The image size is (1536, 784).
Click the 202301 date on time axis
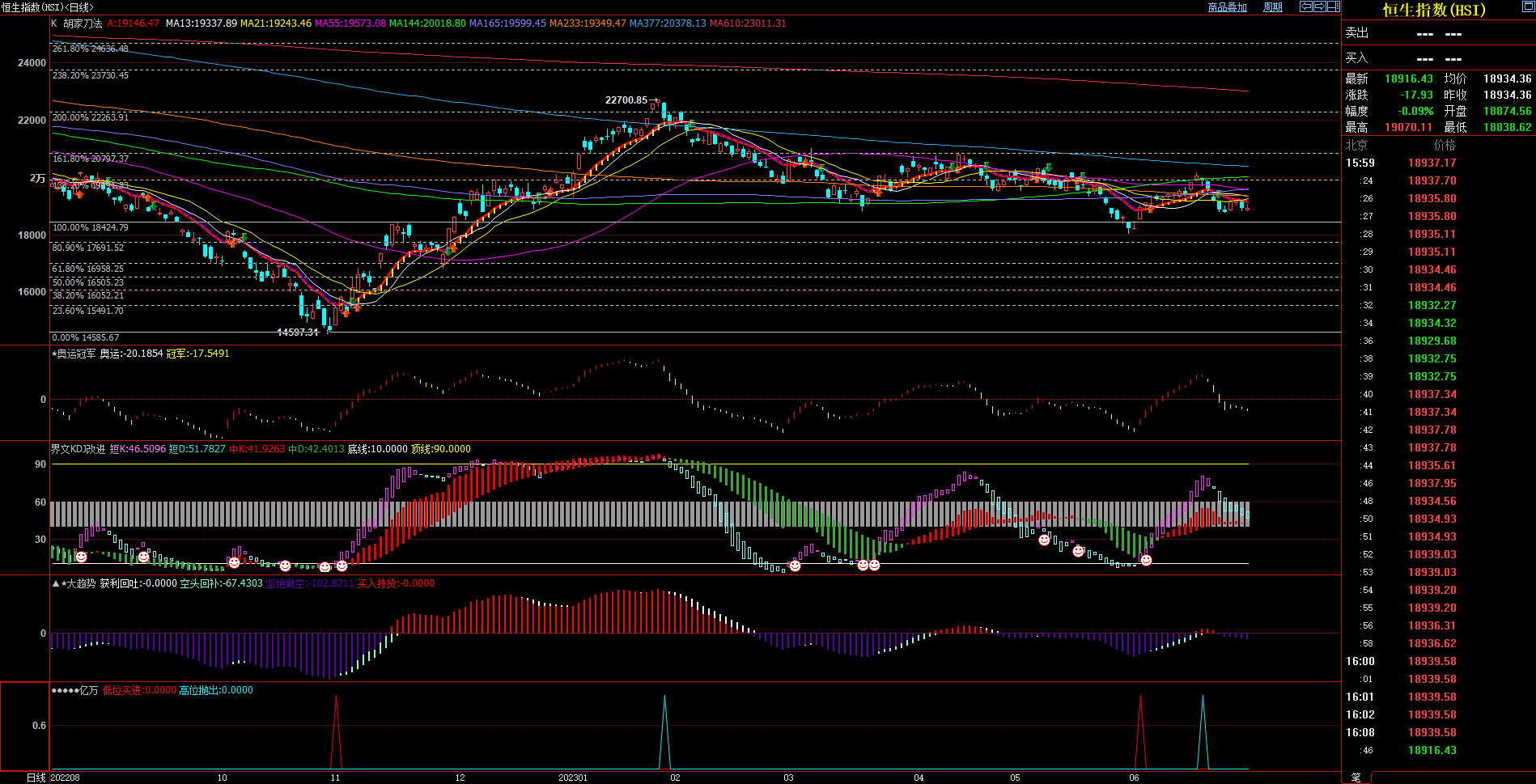tap(573, 778)
